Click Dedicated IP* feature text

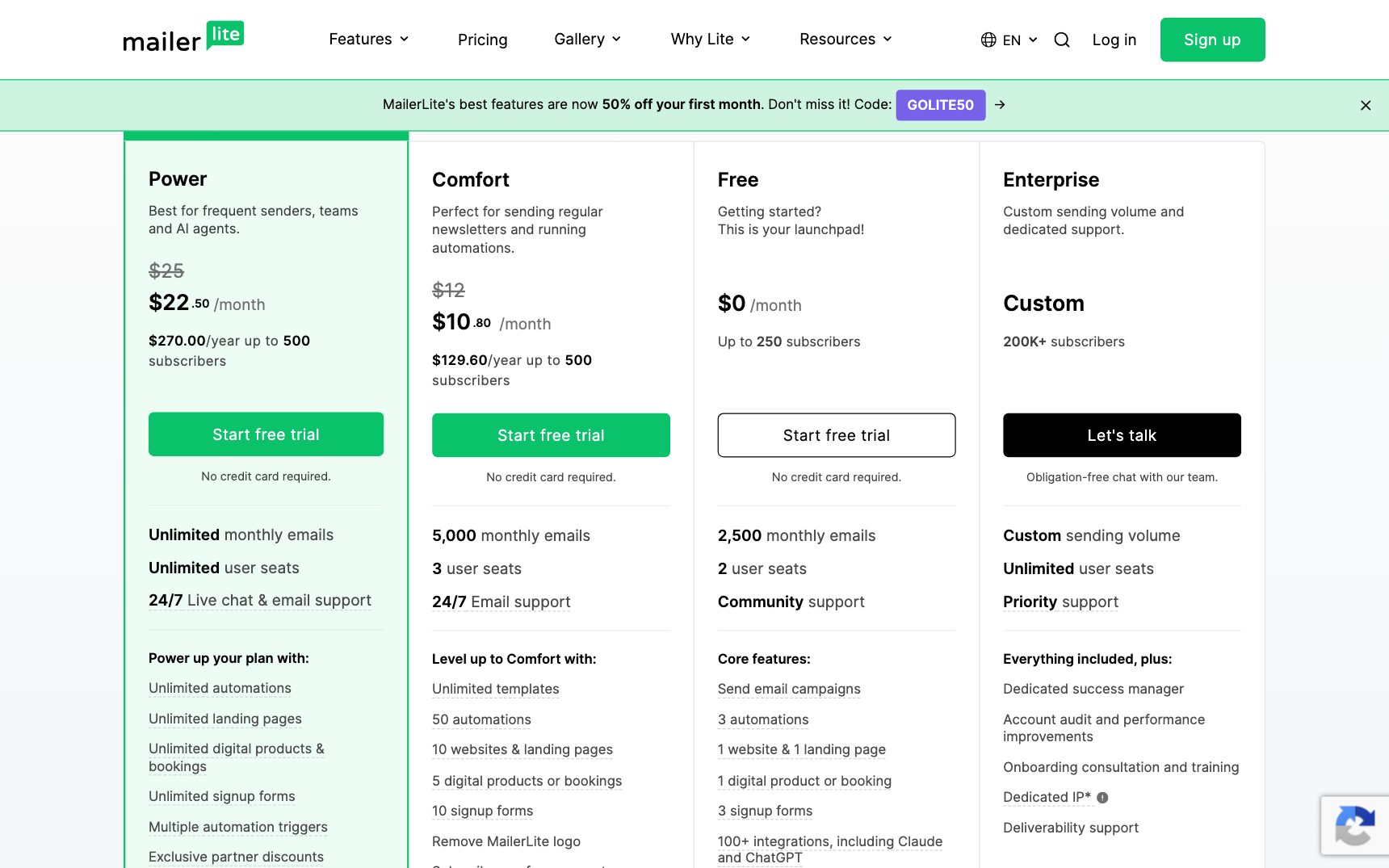coord(1047,797)
